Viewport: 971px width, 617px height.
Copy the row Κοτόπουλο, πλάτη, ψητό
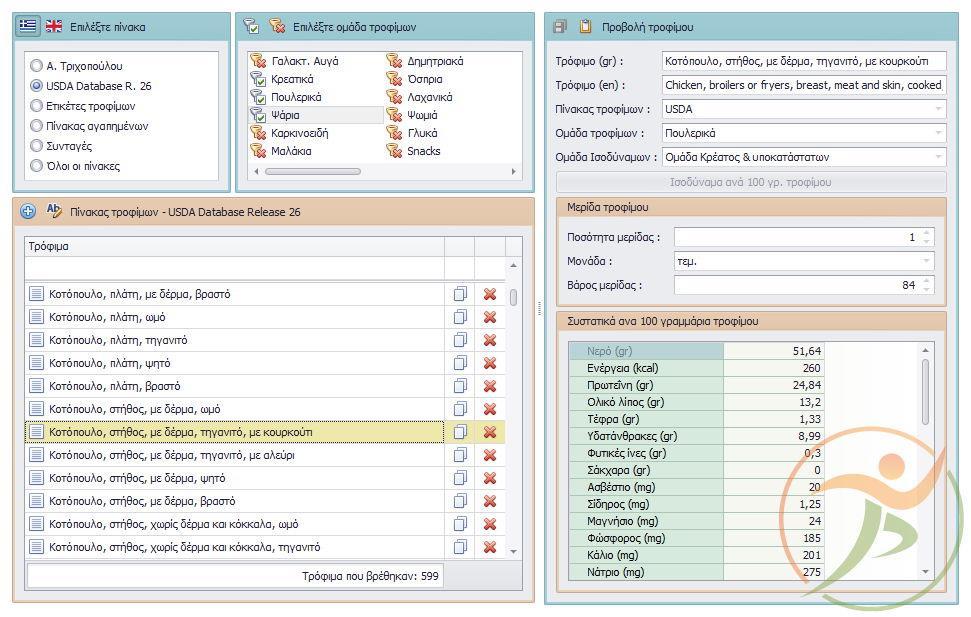pos(460,362)
